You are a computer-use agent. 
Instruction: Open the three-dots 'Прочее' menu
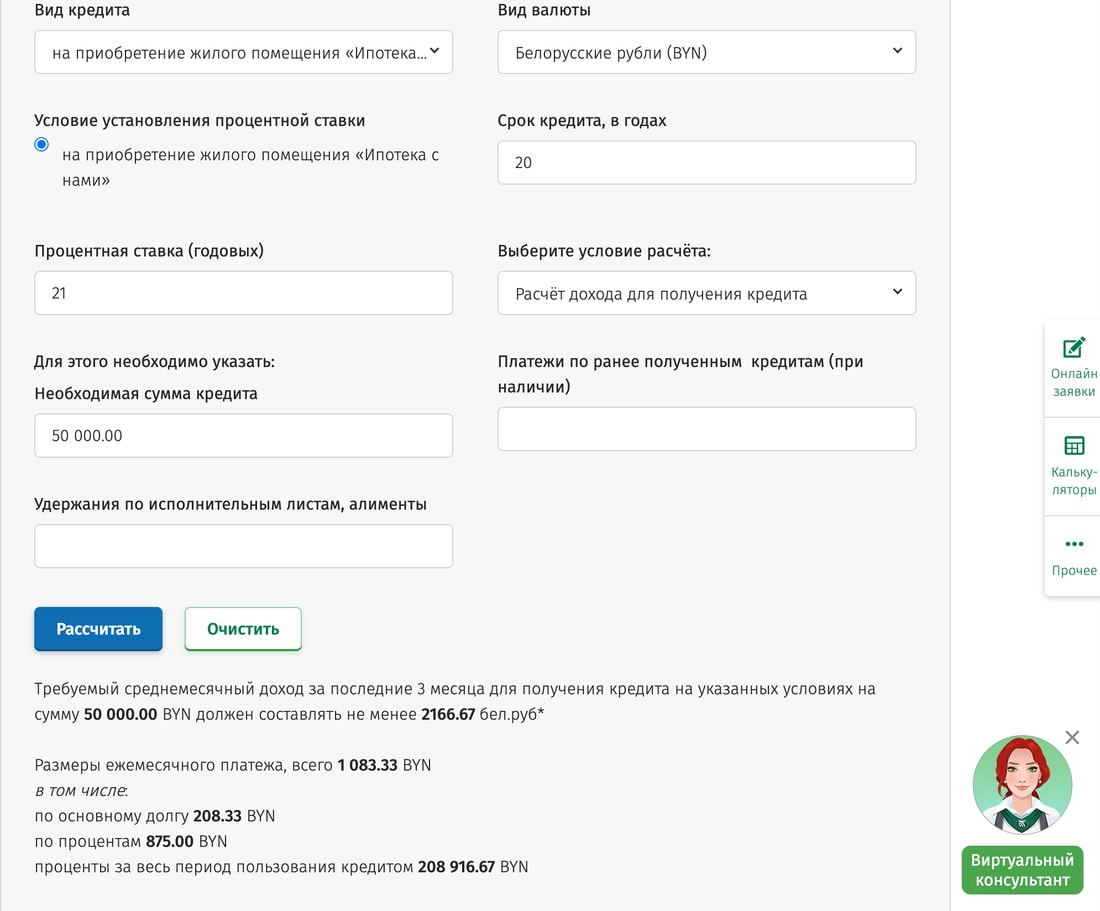(x=1074, y=544)
